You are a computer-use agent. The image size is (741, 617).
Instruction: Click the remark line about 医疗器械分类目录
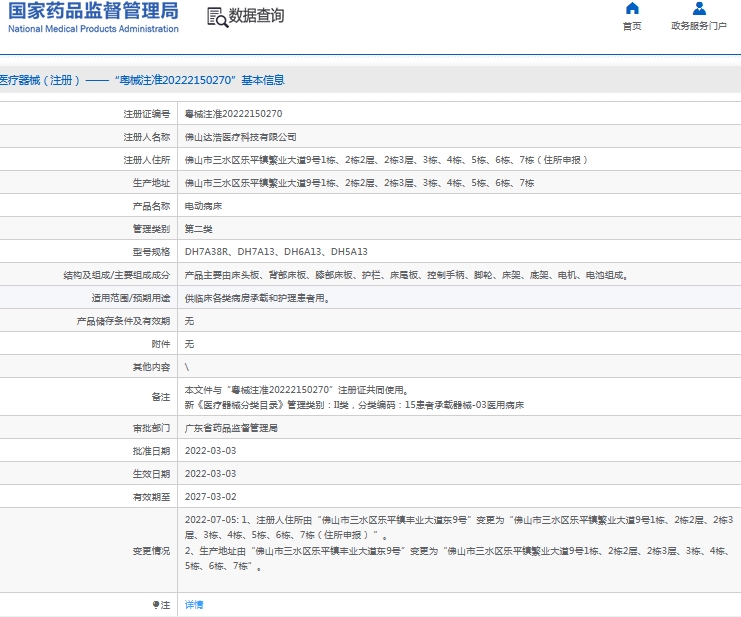354,405
